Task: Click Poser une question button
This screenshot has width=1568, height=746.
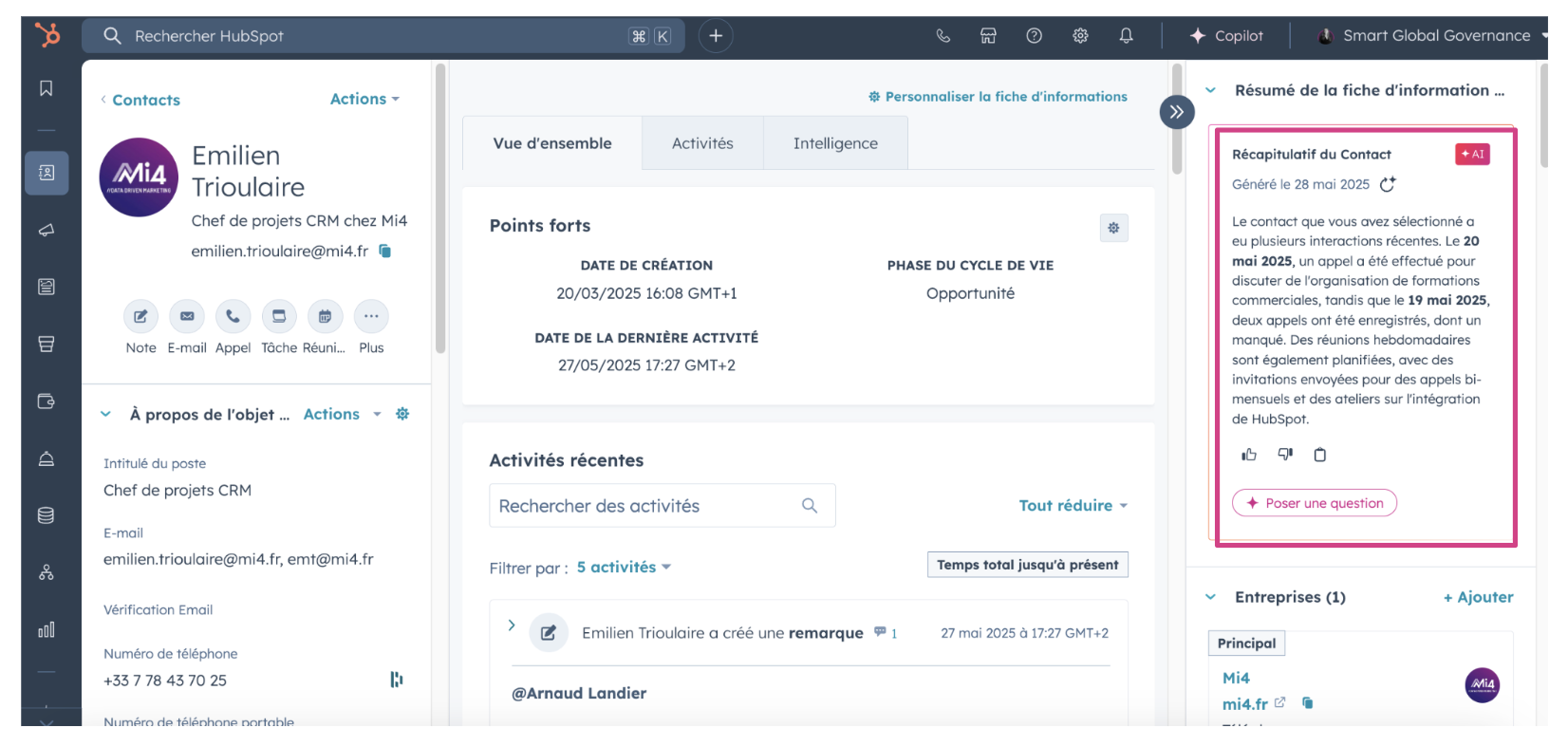Action: click(1314, 503)
